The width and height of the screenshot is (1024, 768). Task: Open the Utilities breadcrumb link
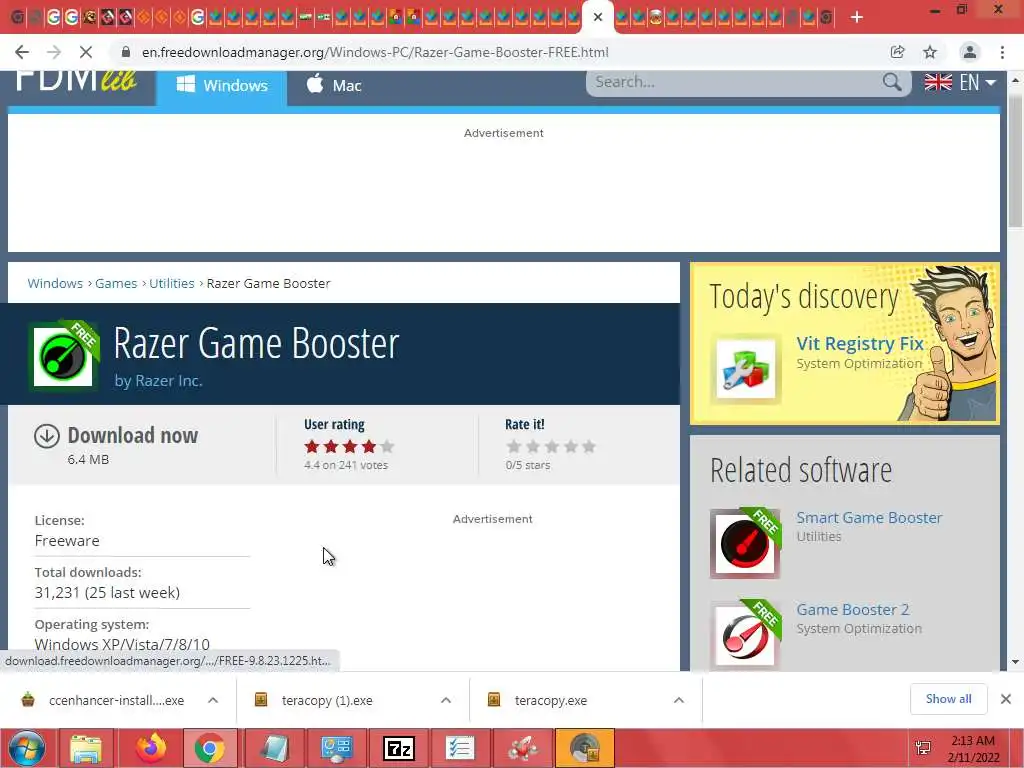[172, 283]
